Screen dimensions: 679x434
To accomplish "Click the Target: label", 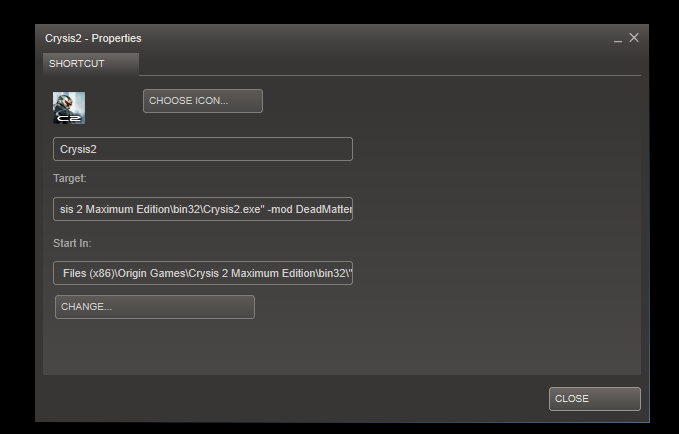I will pyautogui.click(x=70, y=178).
